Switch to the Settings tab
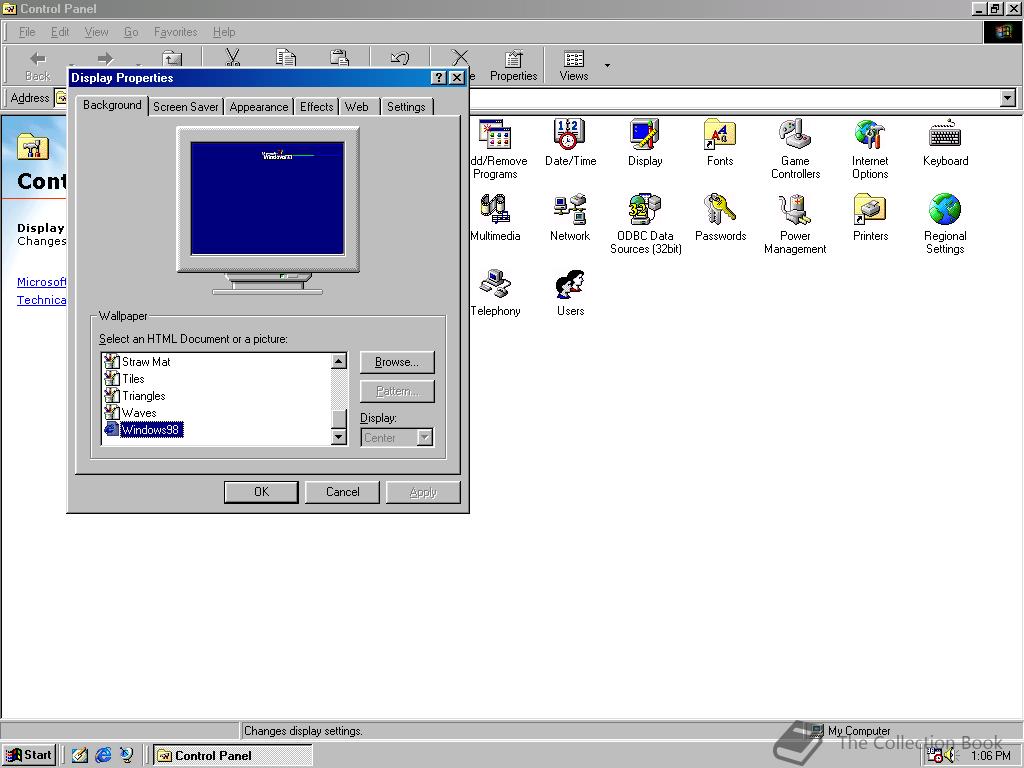Screen dimensions: 1024x768 (x=406, y=107)
